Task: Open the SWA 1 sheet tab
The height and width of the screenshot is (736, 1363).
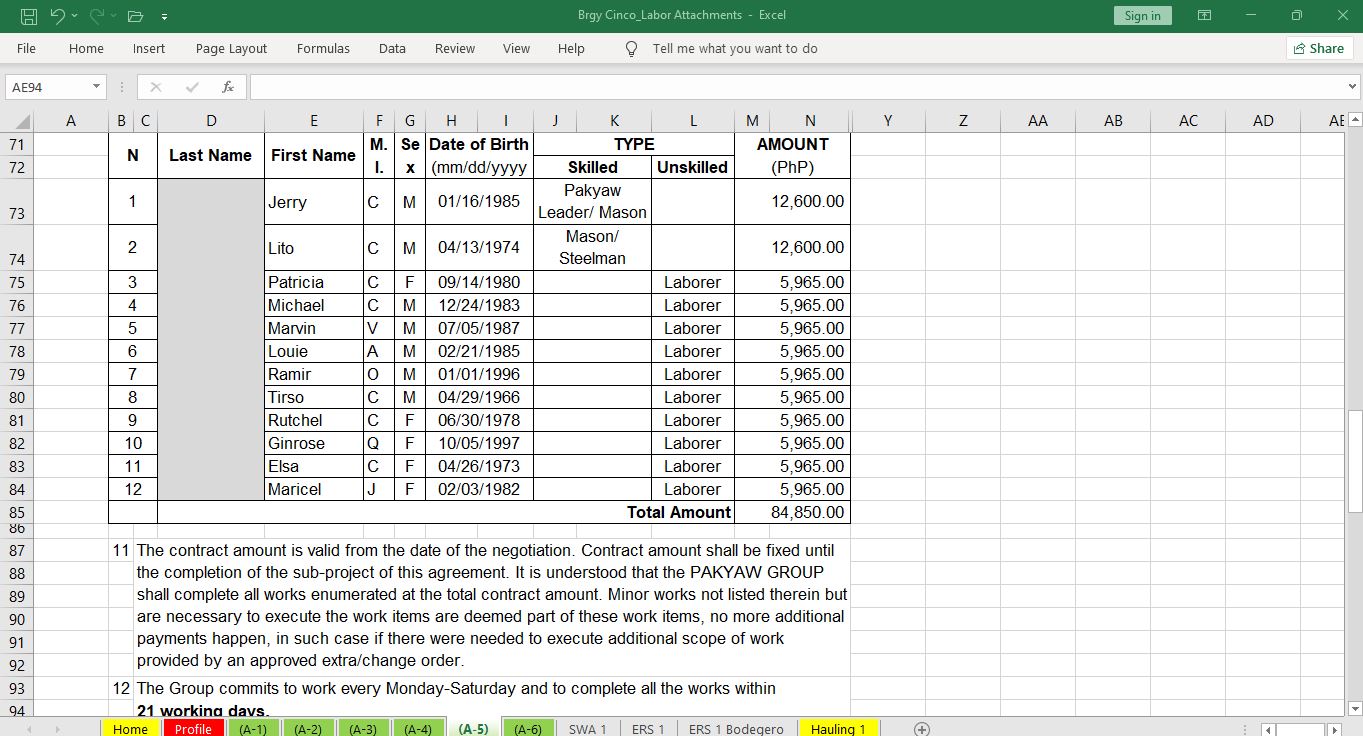Action: tap(588, 729)
